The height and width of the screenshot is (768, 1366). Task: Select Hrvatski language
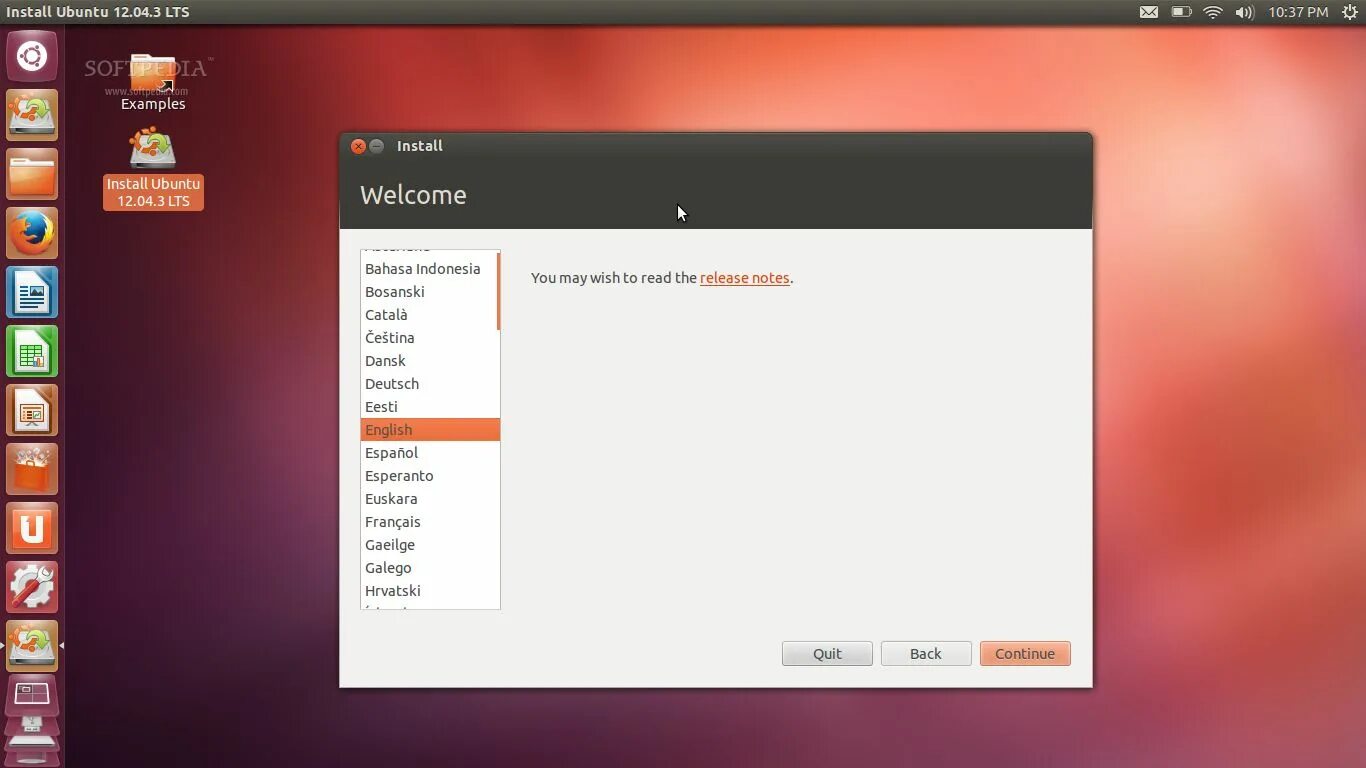[x=429, y=591]
